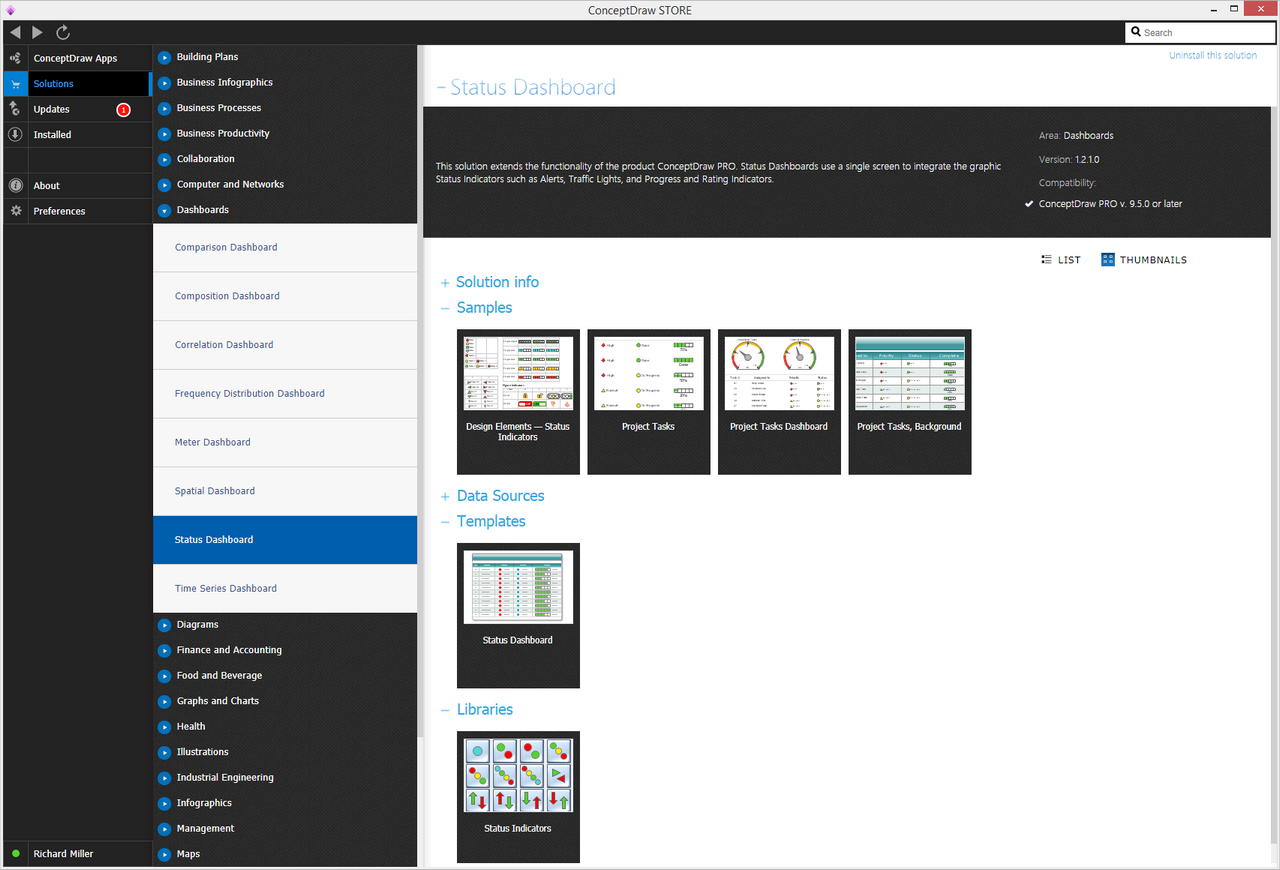Expand the Health category
This screenshot has height=870, width=1280.
click(x=164, y=726)
